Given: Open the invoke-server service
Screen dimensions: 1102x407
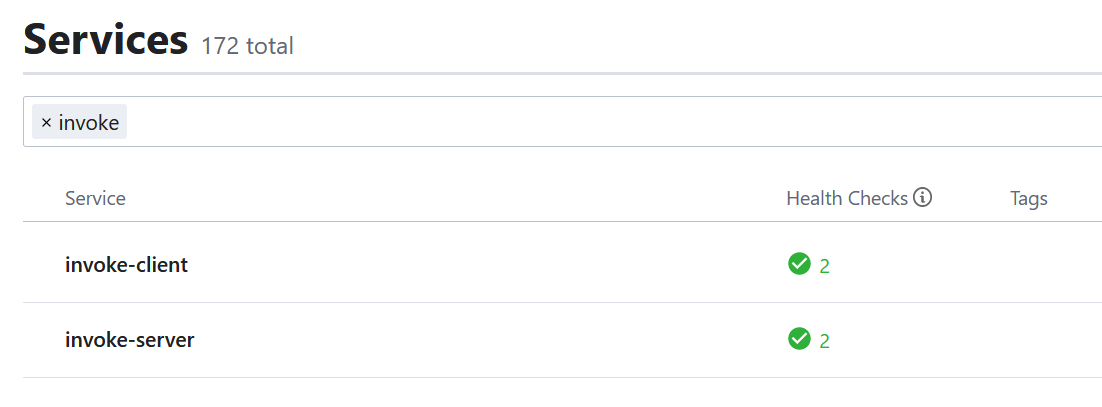Looking at the screenshot, I should click(x=129, y=340).
